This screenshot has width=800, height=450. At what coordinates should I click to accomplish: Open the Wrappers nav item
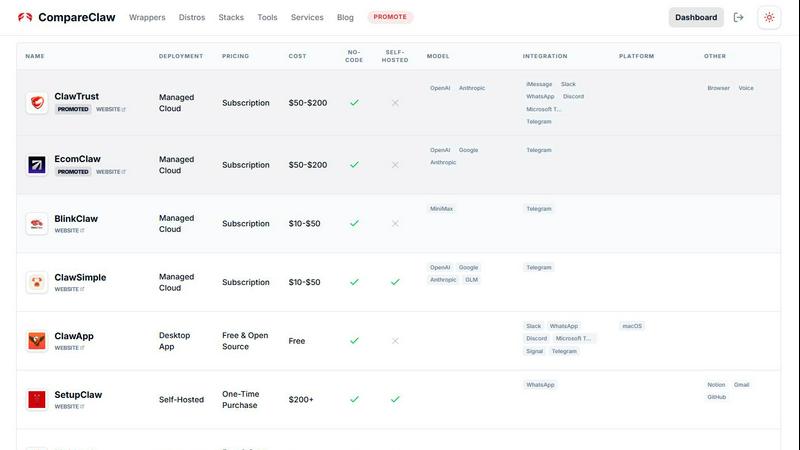click(147, 17)
